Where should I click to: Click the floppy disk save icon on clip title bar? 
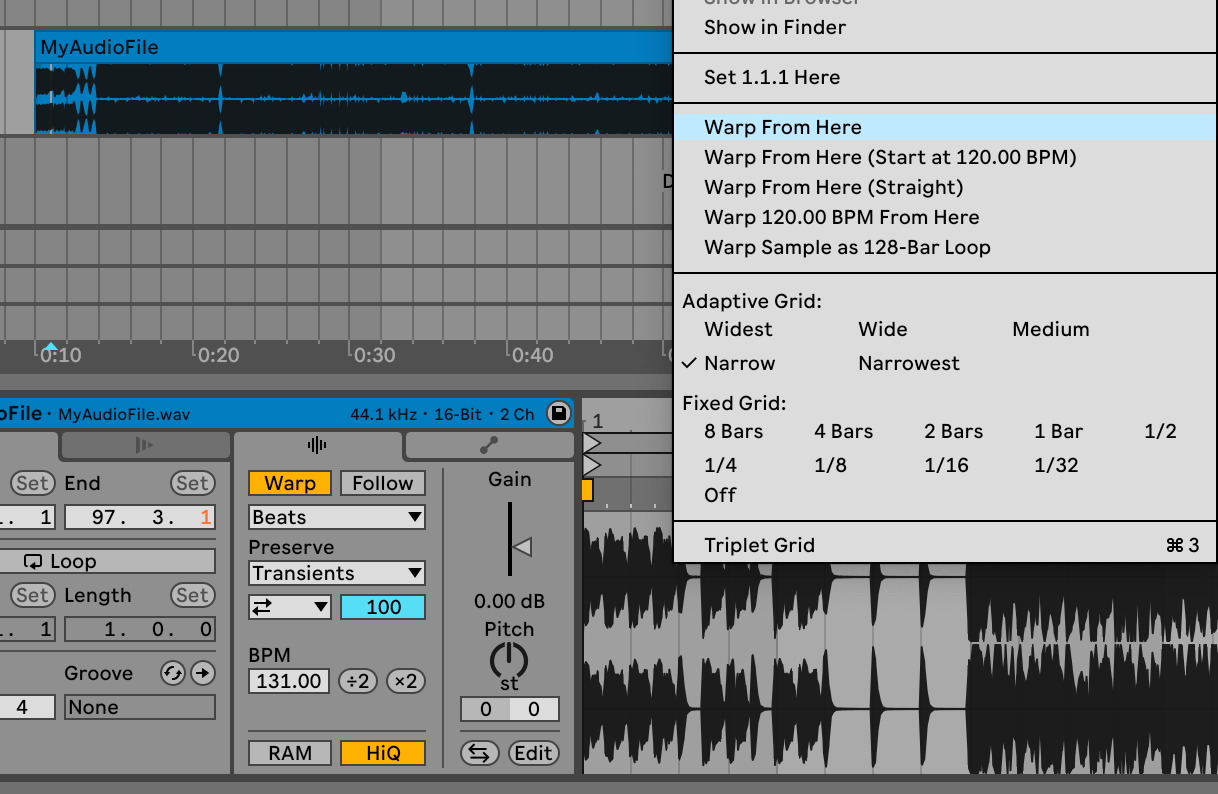558,413
